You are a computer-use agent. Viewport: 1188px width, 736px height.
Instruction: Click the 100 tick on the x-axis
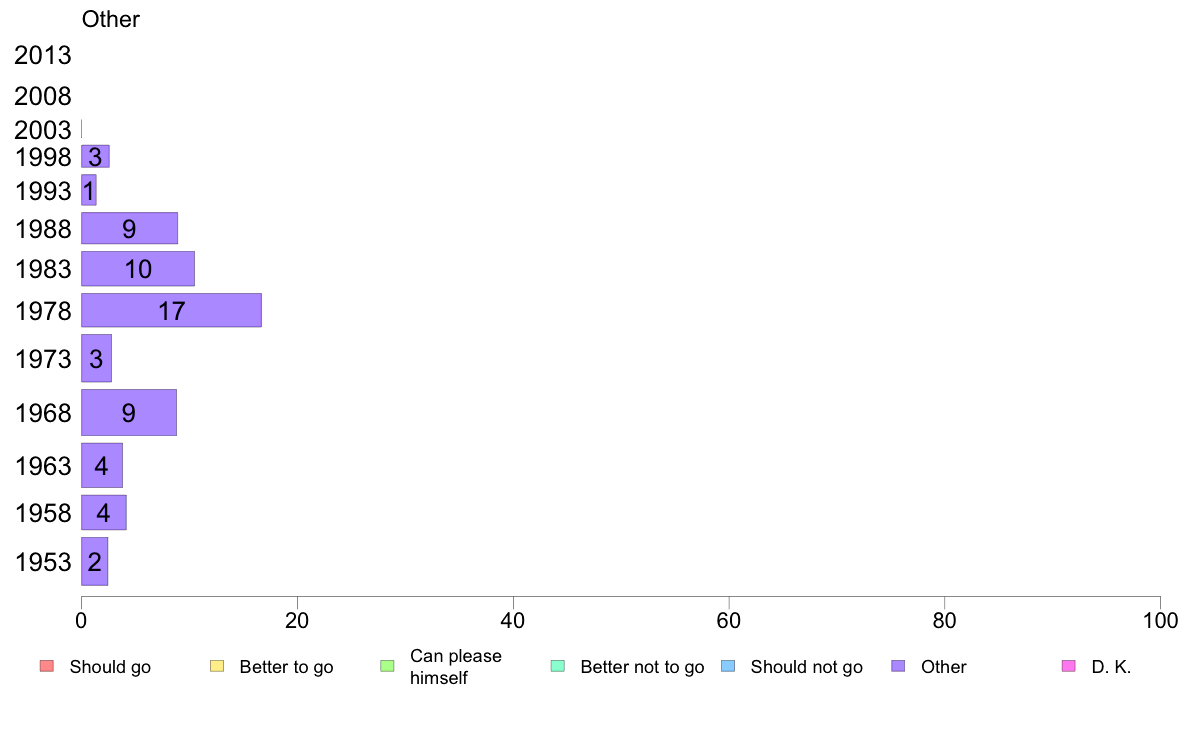tap(1160, 621)
